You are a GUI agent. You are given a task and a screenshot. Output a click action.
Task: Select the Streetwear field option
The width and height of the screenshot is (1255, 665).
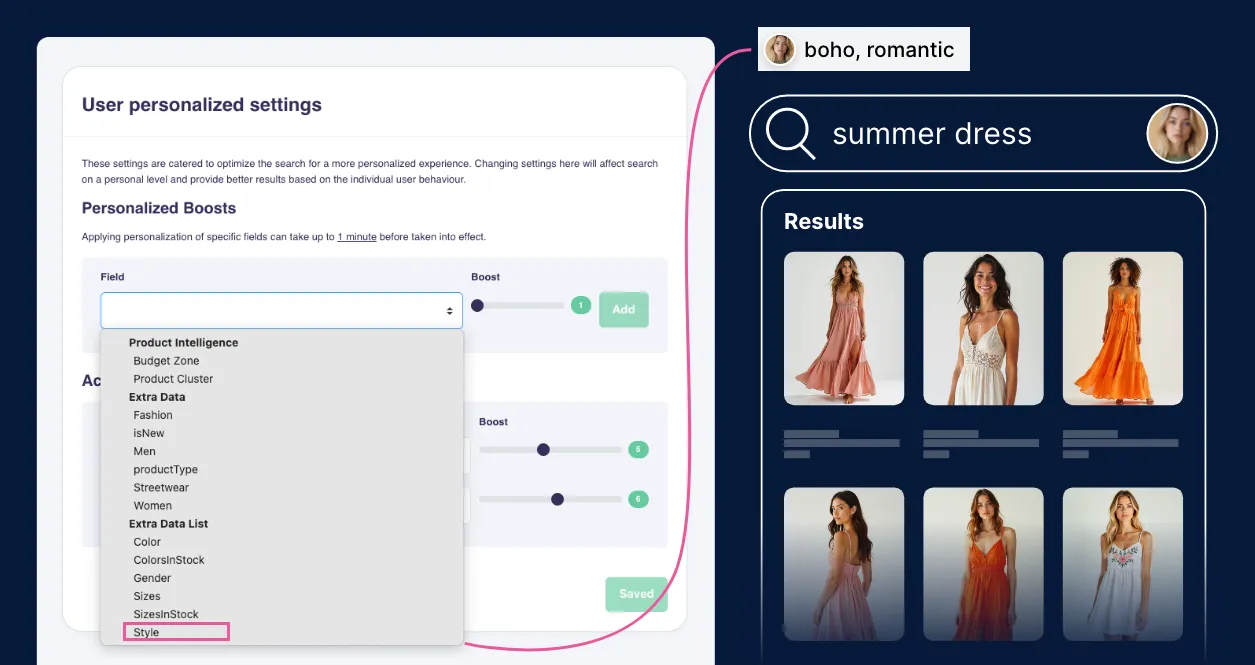click(x=161, y=488)
